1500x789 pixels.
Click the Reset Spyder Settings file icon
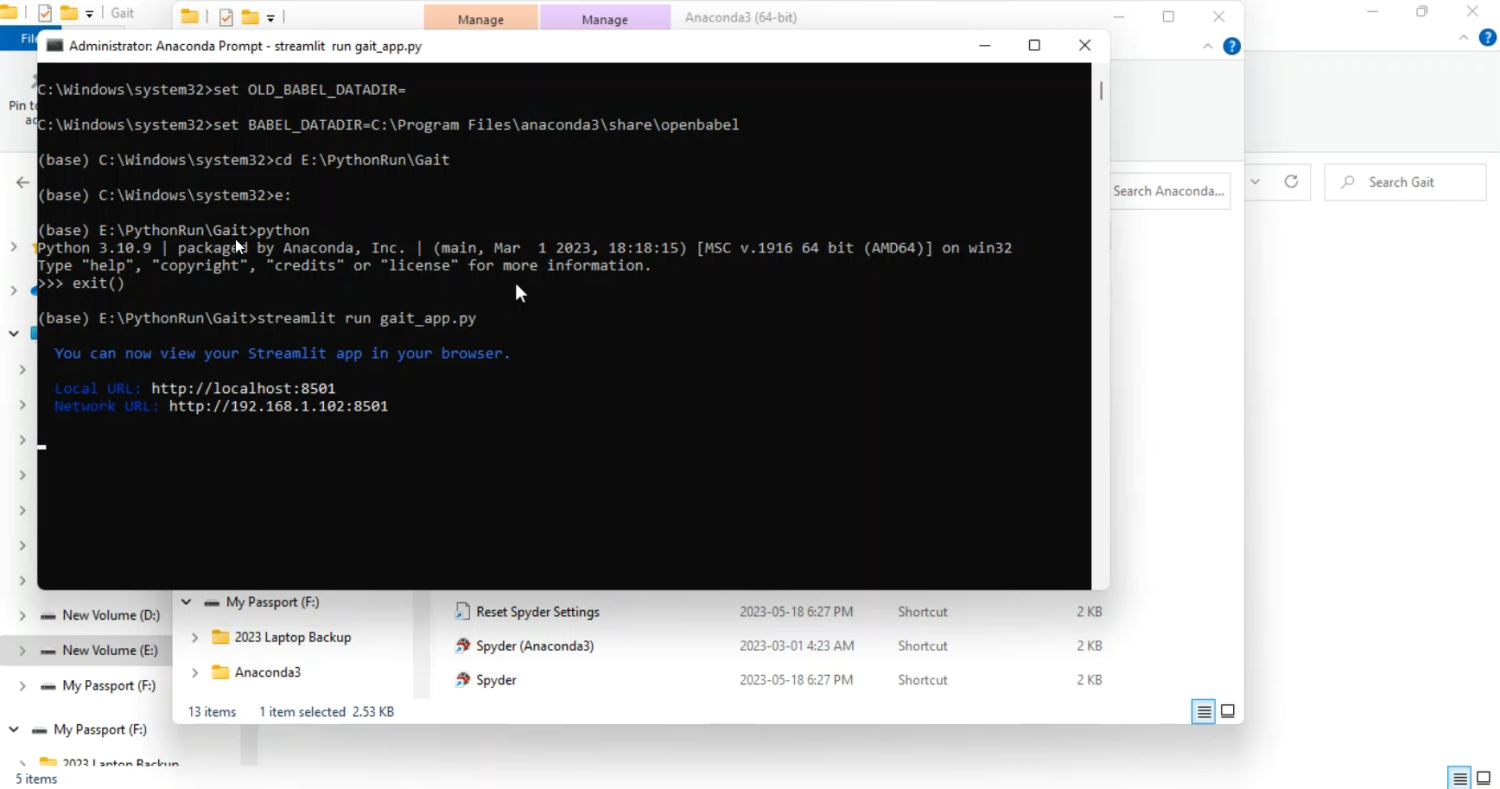[463, 611]
